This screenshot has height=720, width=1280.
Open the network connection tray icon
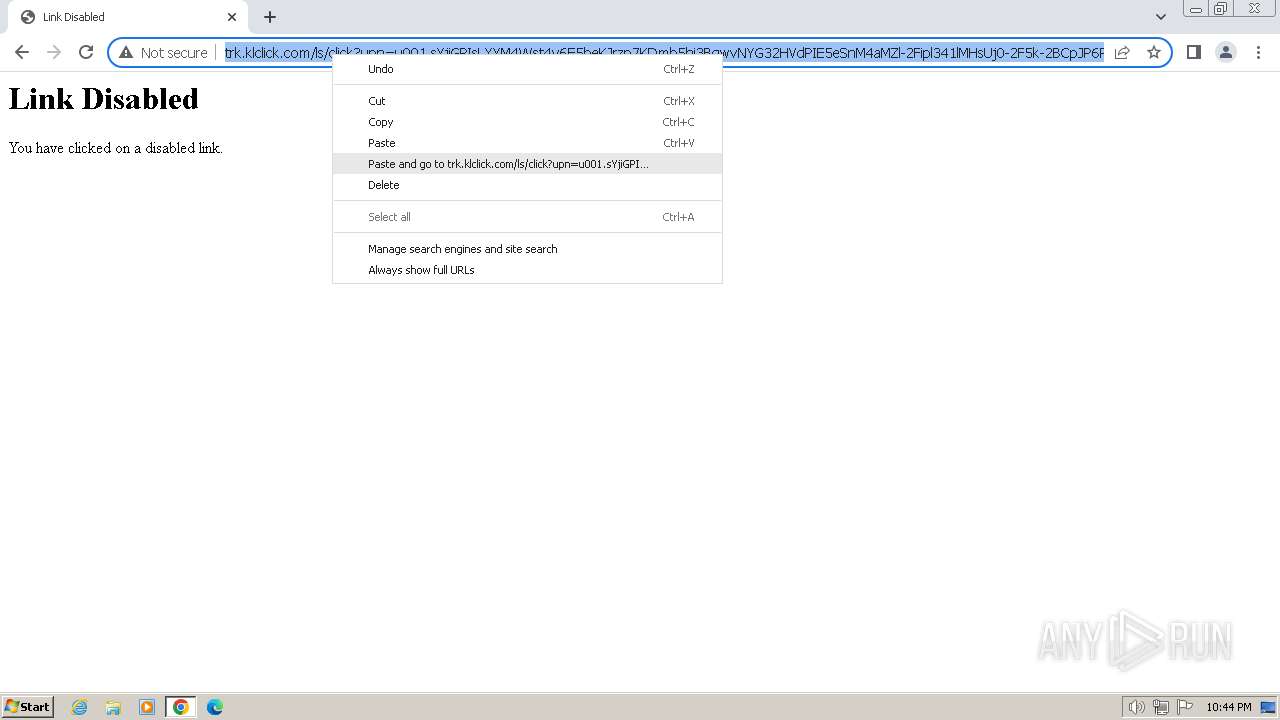[x=1161, y=707]
